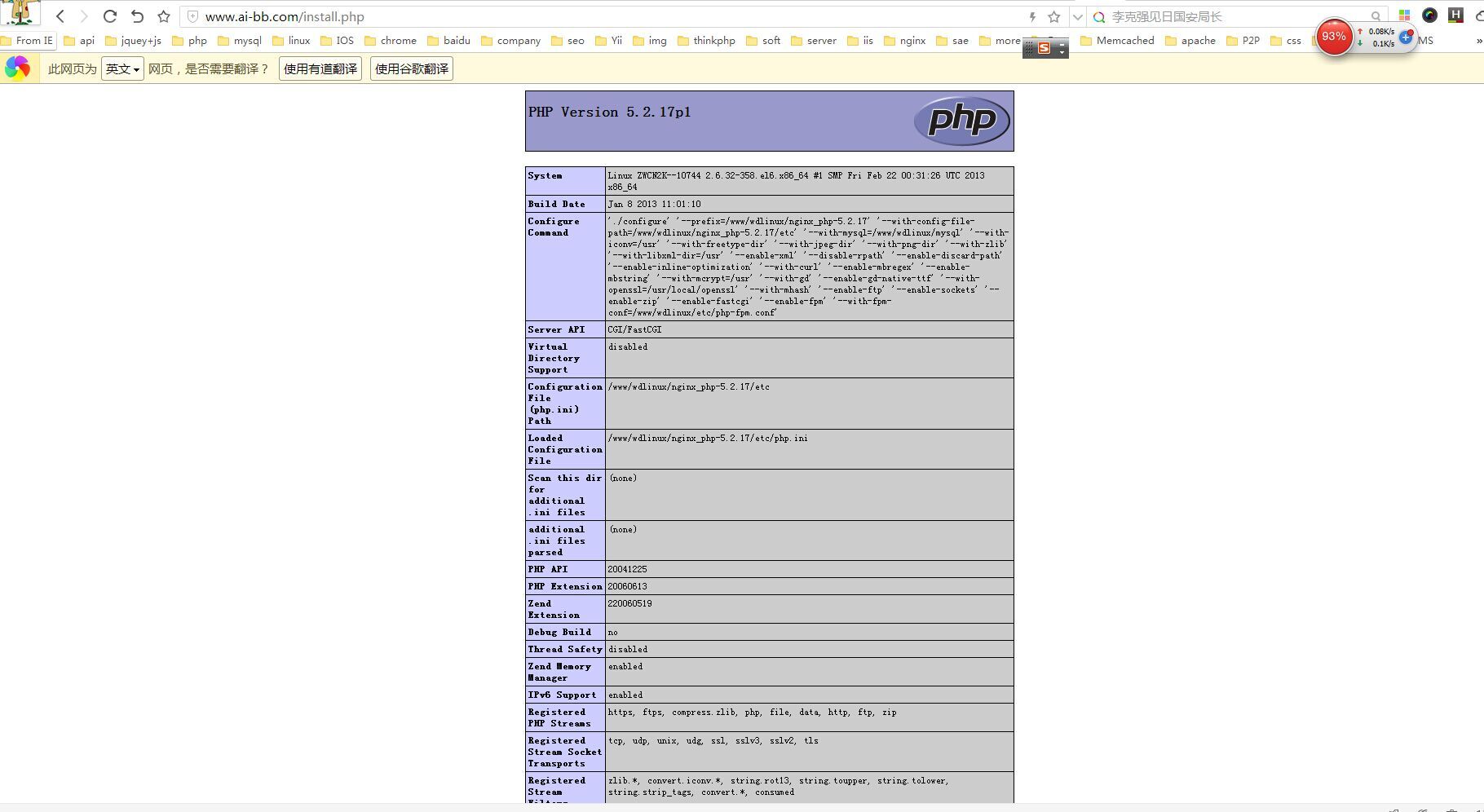The height and width of the screenshot is (812, 1484).
Task: Open the server bookmark folder
Action: click(x=814, y=40)
